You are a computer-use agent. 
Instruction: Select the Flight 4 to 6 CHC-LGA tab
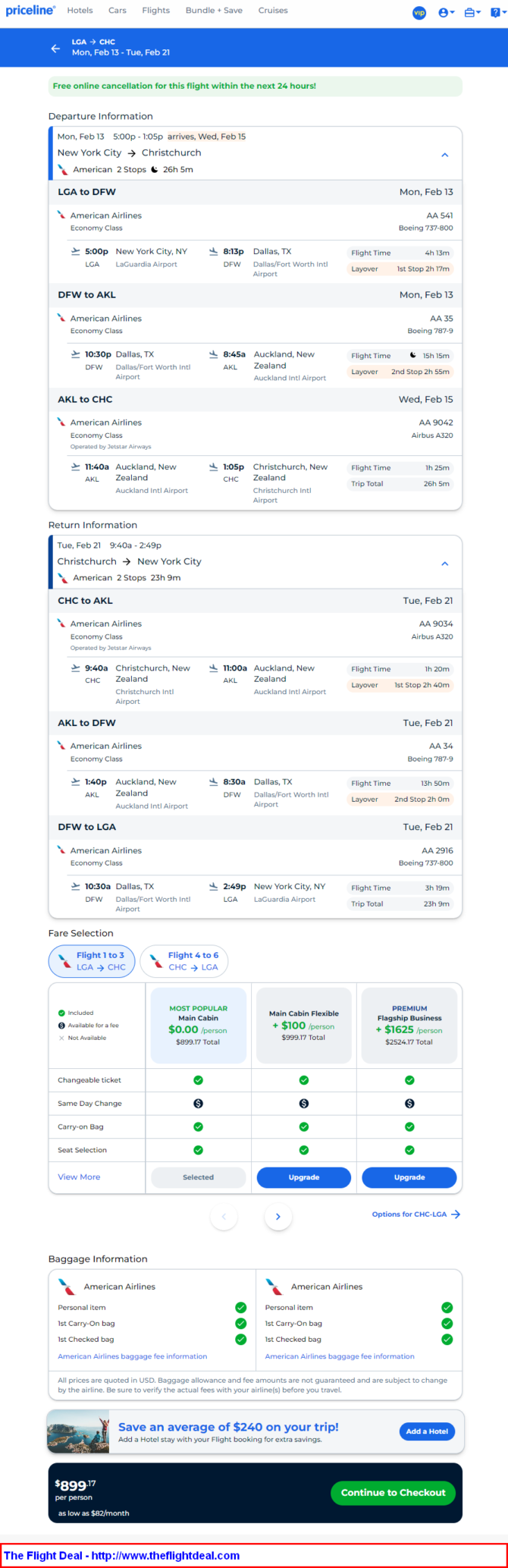[x=184, y=961]
